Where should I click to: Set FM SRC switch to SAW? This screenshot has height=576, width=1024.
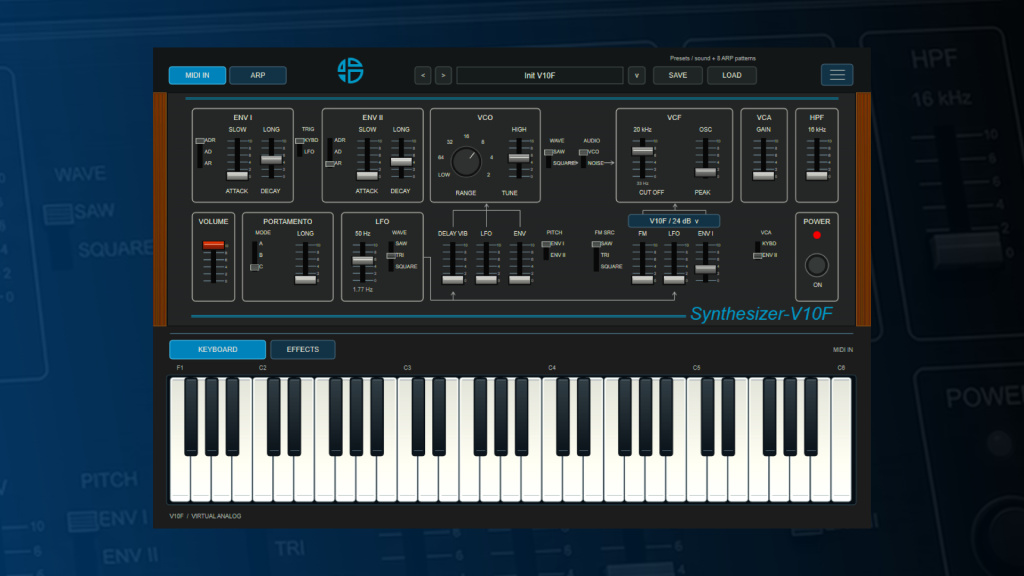[x=596, y=244]
